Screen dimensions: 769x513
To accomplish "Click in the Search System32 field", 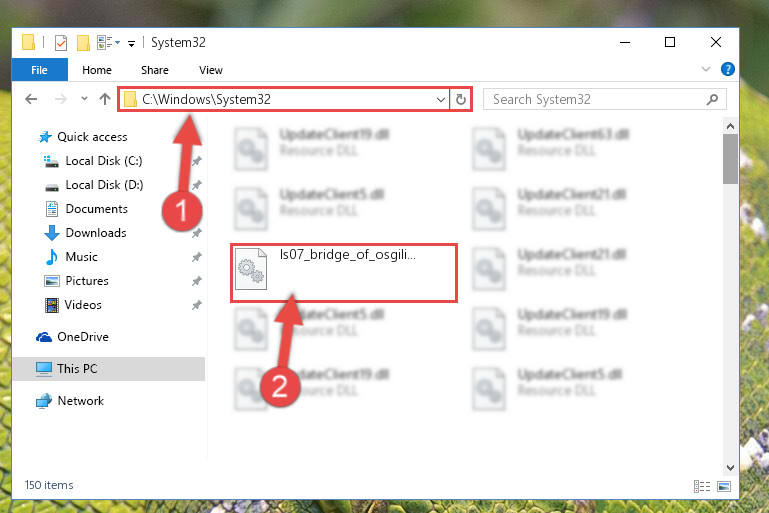I will (598, 100).
